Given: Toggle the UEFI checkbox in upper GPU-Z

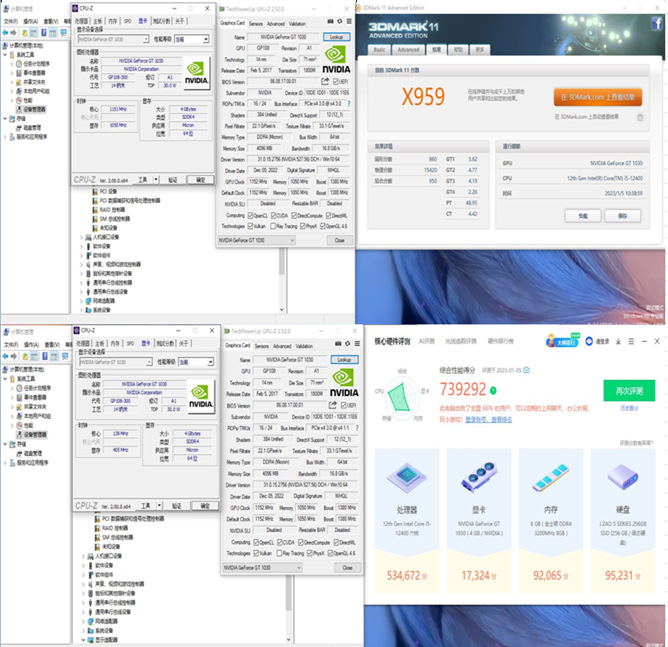Looking at the screenshot, I should (x=336, y=81).
